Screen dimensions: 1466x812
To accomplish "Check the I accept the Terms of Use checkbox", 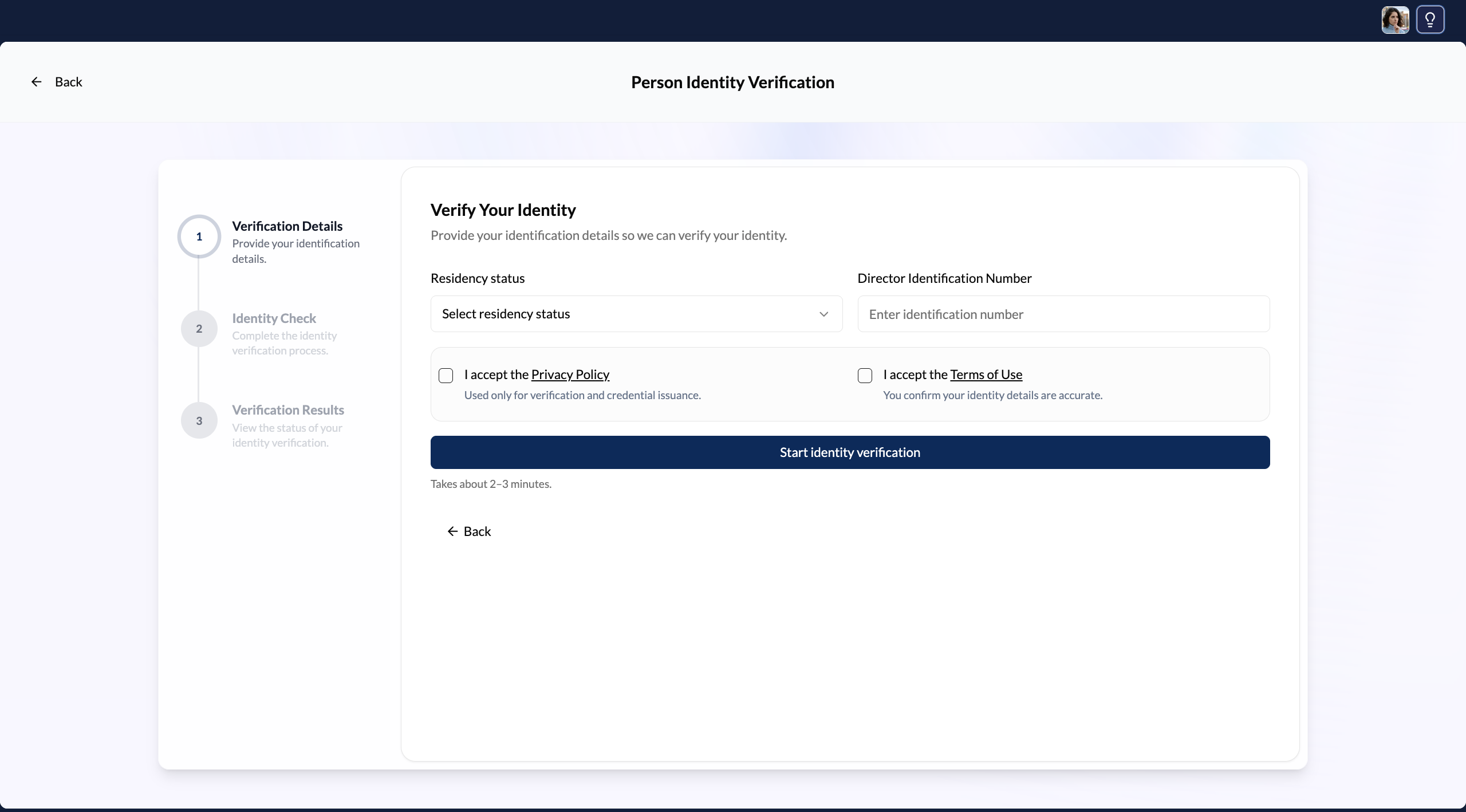I will tap(864, 375).
